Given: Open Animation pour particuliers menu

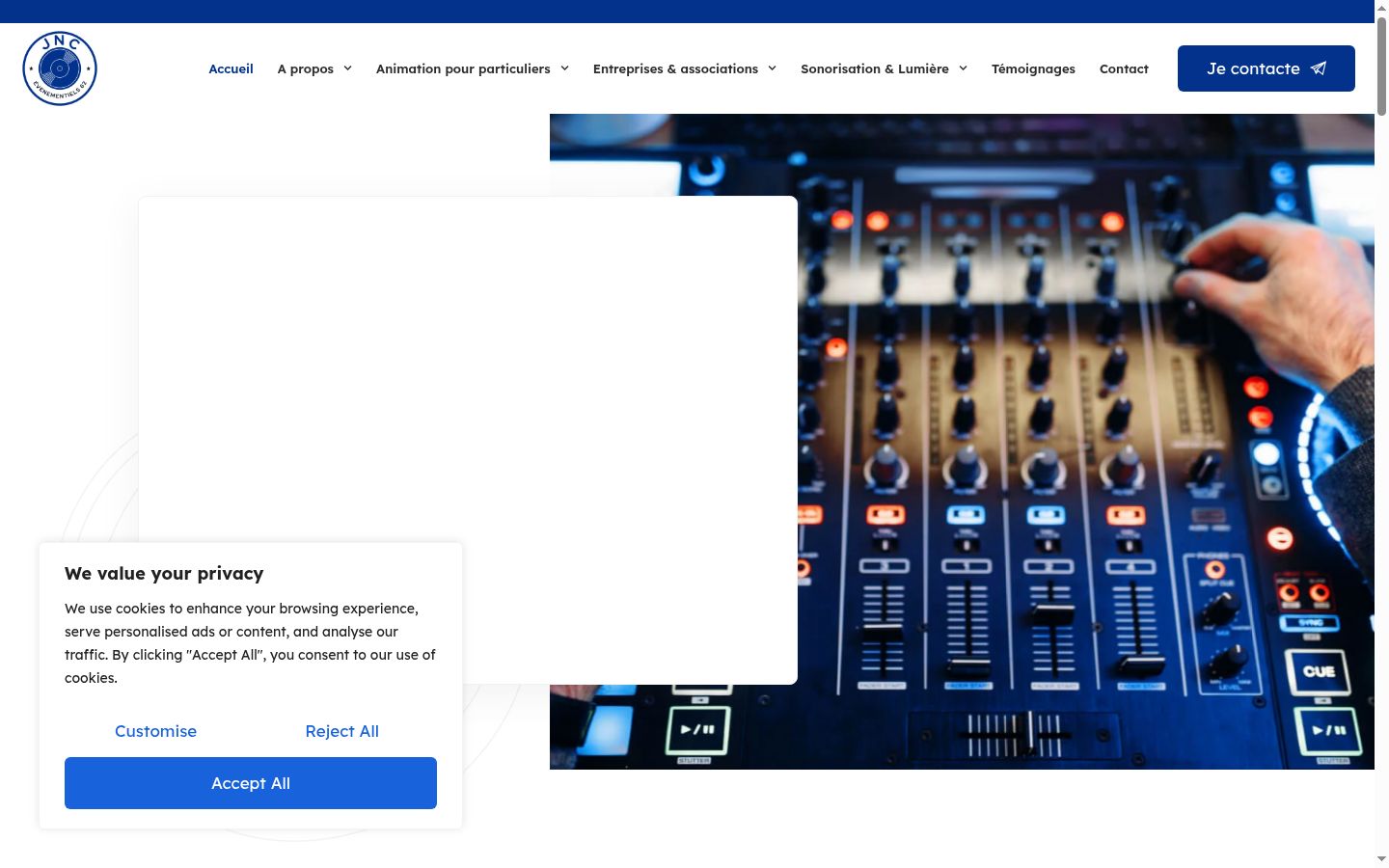Looking at the screenshot, I should click(463, 68).
